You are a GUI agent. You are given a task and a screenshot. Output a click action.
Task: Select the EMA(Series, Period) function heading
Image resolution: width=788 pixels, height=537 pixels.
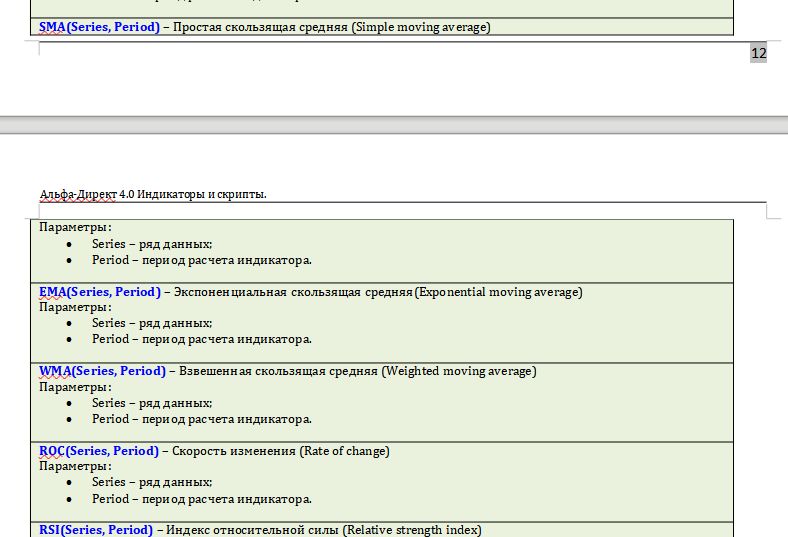(99, 292)
